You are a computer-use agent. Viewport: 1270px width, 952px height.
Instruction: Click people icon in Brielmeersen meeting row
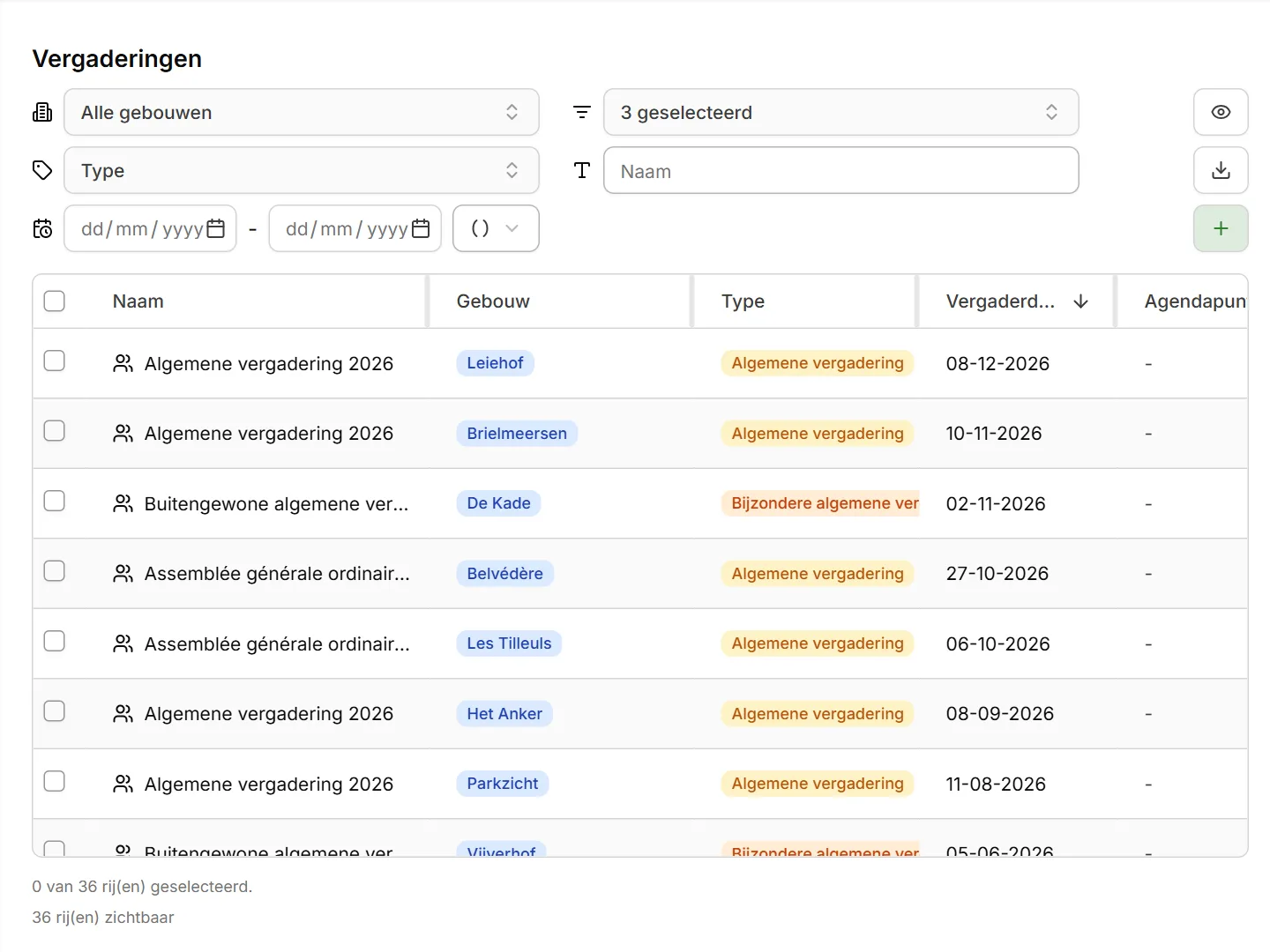pyautogui.click(x=123, y=434)
